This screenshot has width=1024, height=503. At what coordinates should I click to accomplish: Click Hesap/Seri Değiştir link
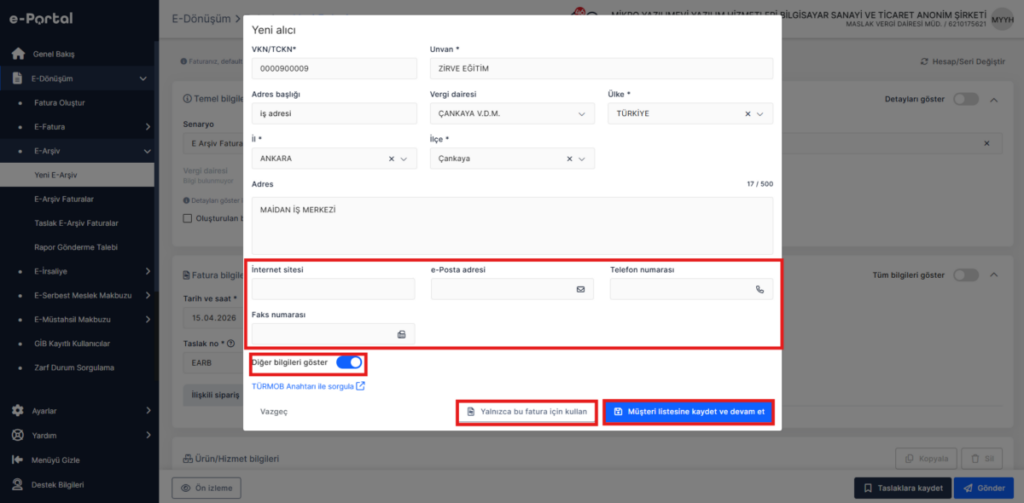[x=963, y=61]
